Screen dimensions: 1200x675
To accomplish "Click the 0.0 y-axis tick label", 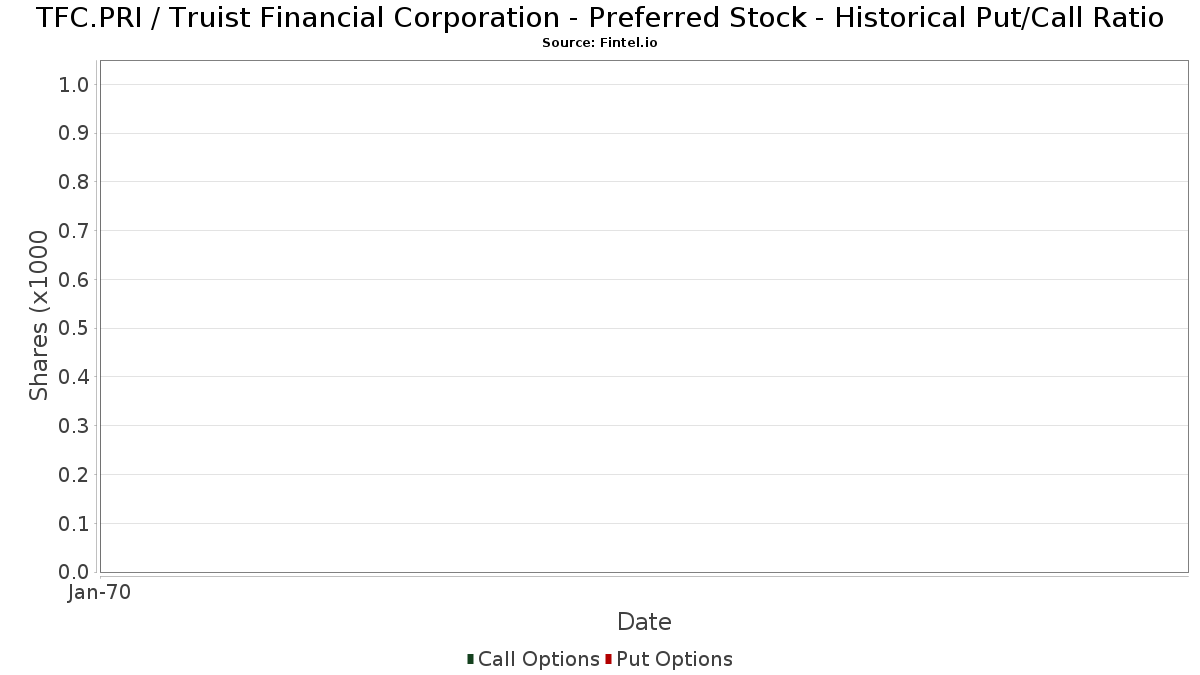I will click(x=75, y=572).
